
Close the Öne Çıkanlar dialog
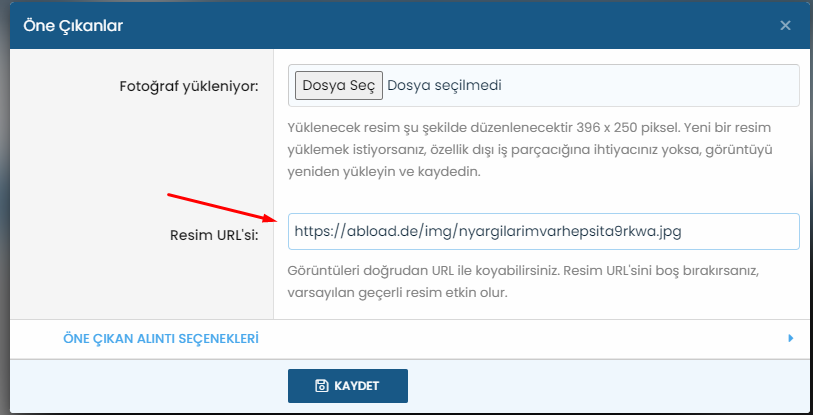pyautogui.click(x=785, y=25)
